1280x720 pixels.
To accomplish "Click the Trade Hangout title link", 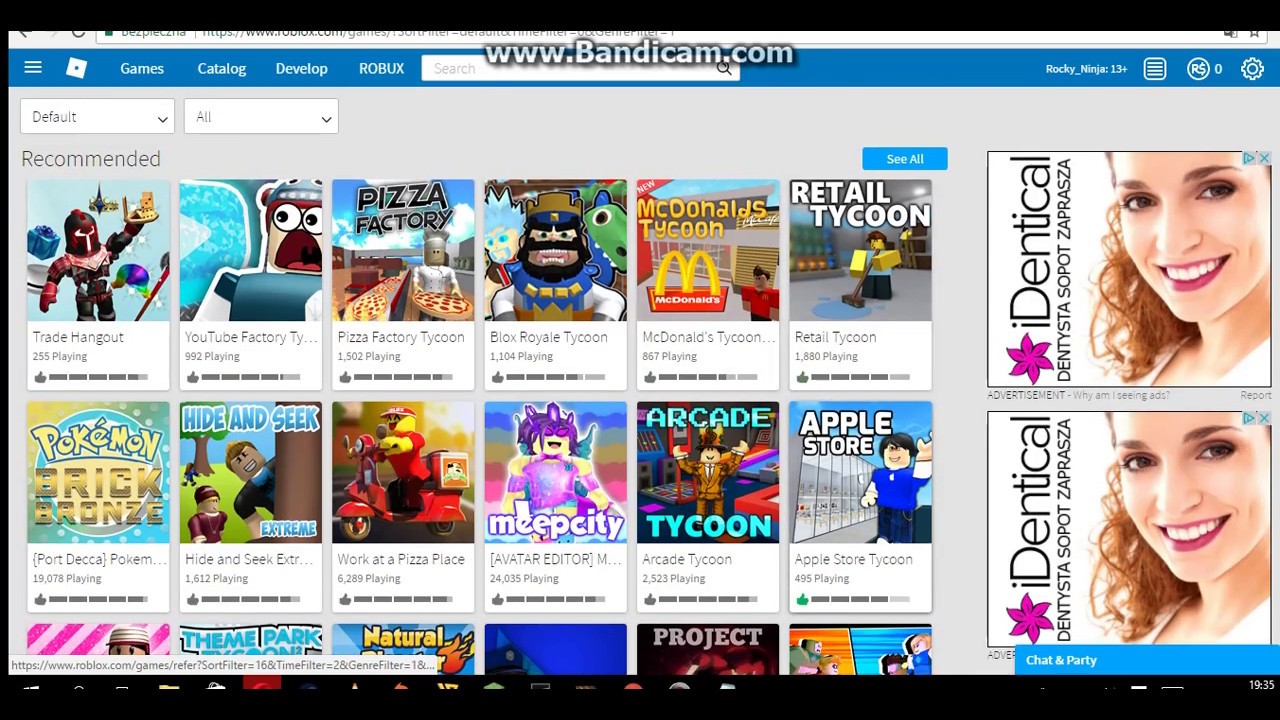I will 78,337.
